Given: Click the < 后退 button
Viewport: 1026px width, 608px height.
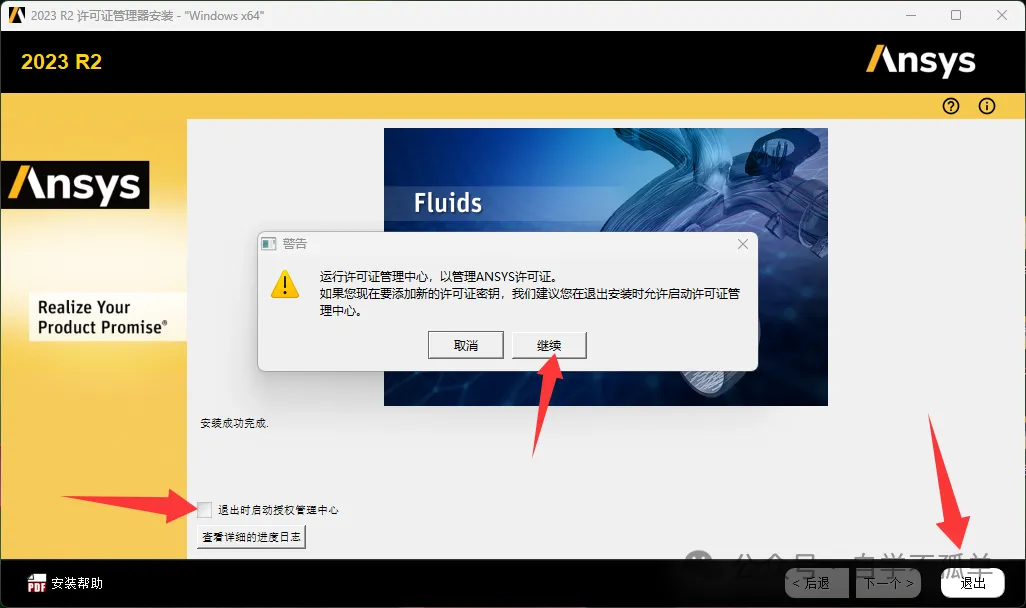Looking at the screenshot, I should (817, 582).
